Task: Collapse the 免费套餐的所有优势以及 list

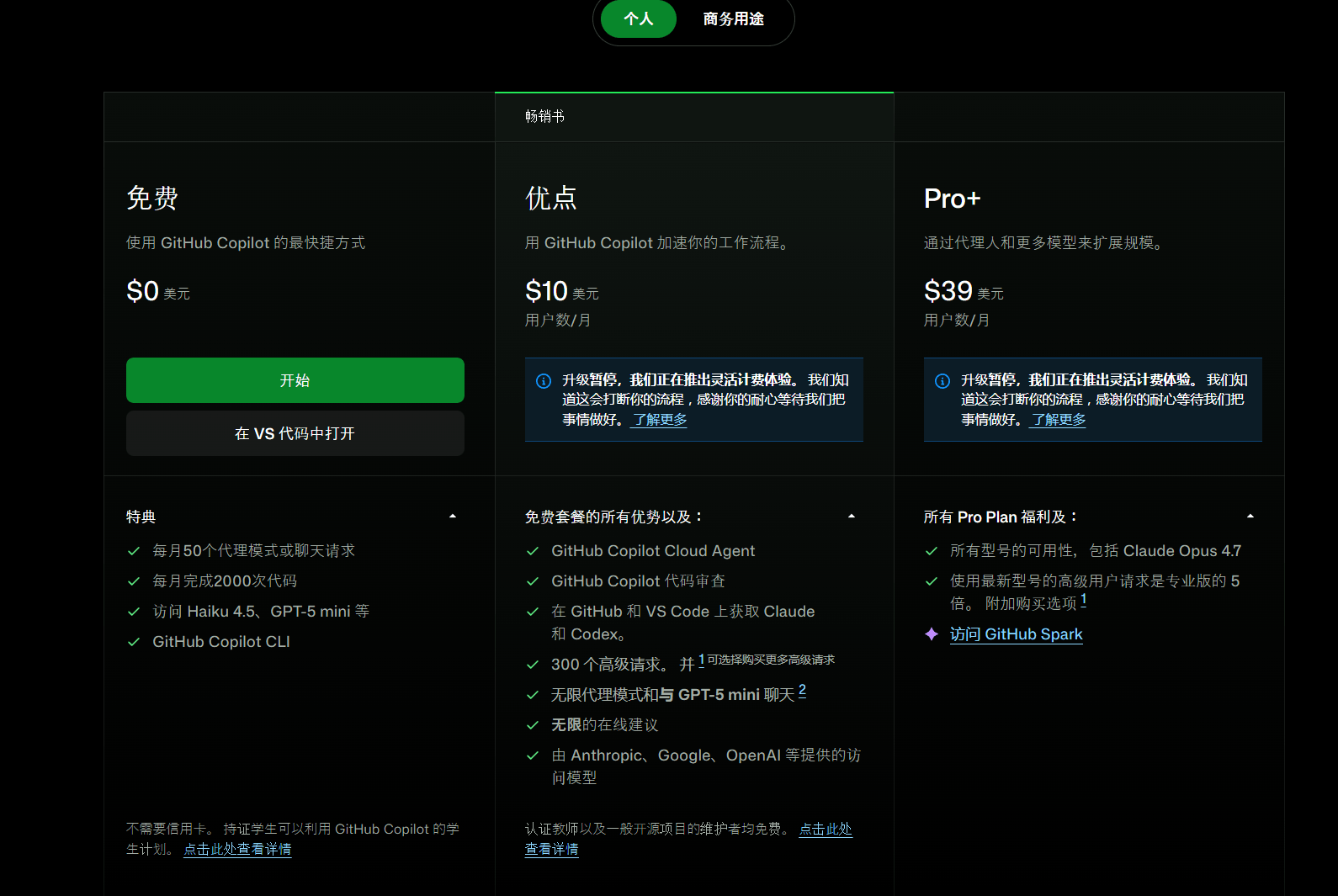Action: (852, 516)
